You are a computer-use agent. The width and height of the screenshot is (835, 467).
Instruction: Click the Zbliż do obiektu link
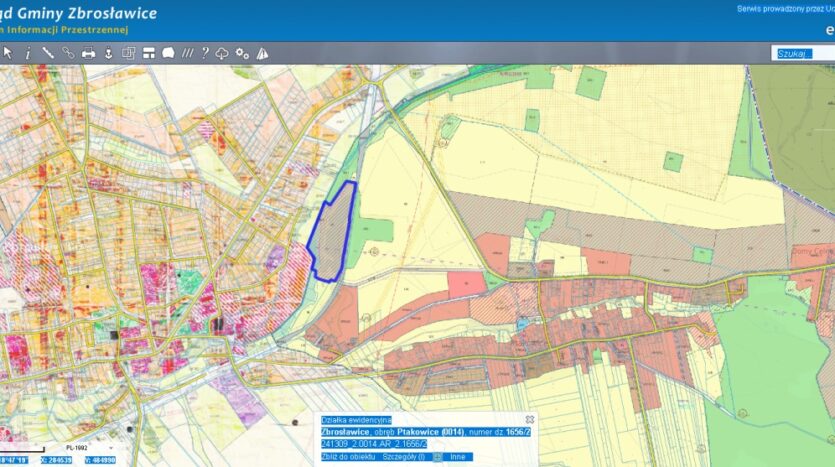coord(348,456)
